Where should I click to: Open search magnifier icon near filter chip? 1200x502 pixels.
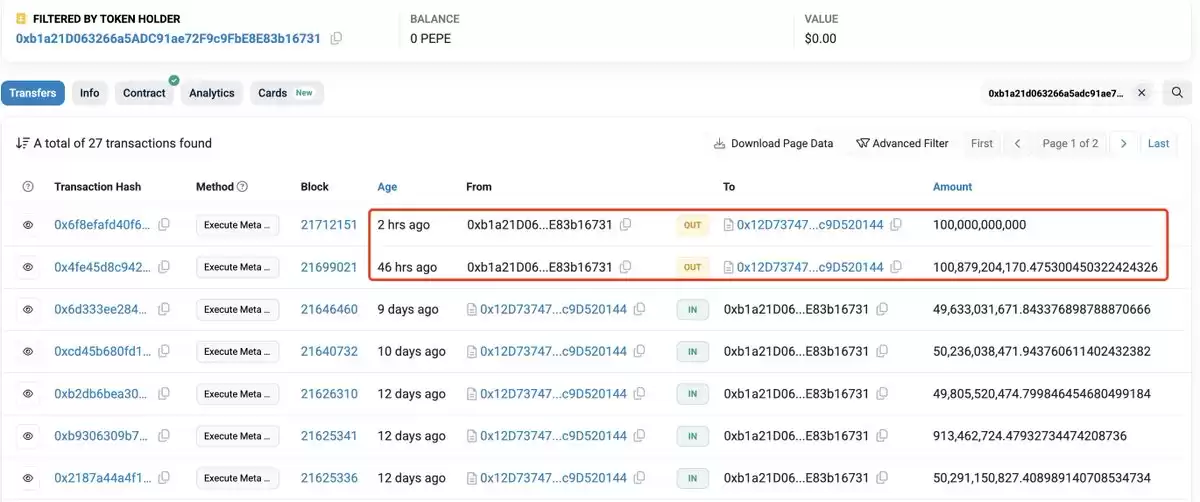click(1177, 93)
